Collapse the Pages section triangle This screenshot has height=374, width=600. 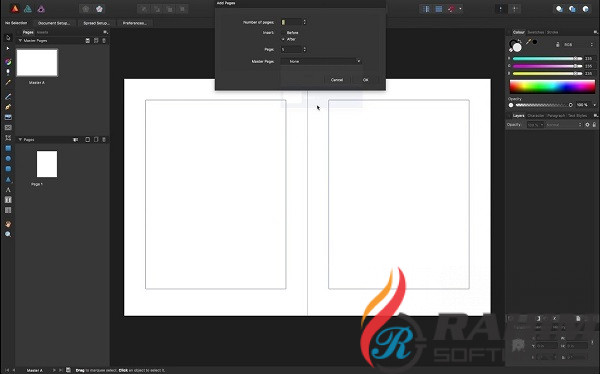20,140
